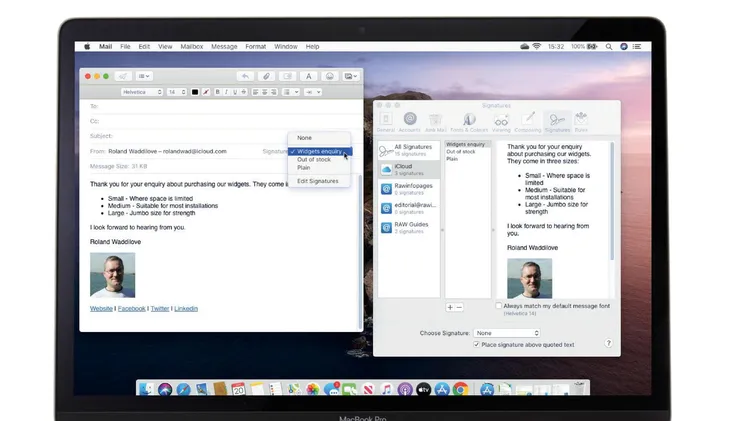The width and height of the screenshot is (750, 421).
Task: Select All Signatures in accounts list
Action: [409, 150]
